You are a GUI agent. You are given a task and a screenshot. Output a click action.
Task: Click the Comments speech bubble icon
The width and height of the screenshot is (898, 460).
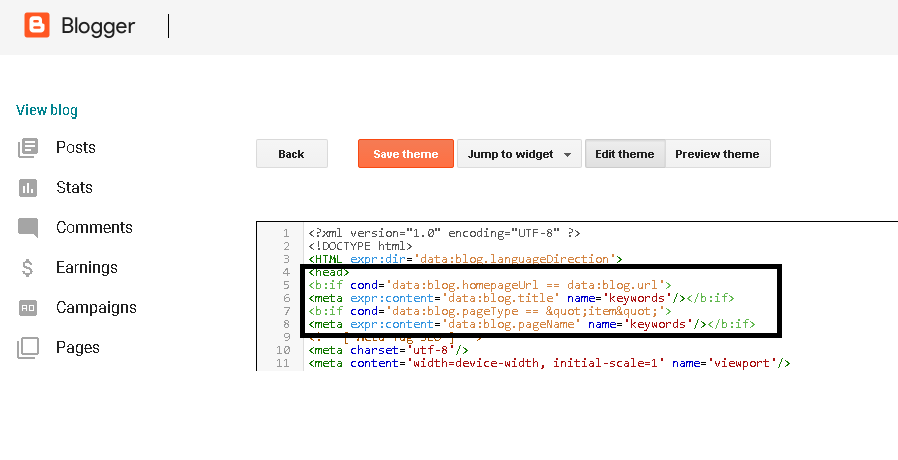(x=28, y=228)
